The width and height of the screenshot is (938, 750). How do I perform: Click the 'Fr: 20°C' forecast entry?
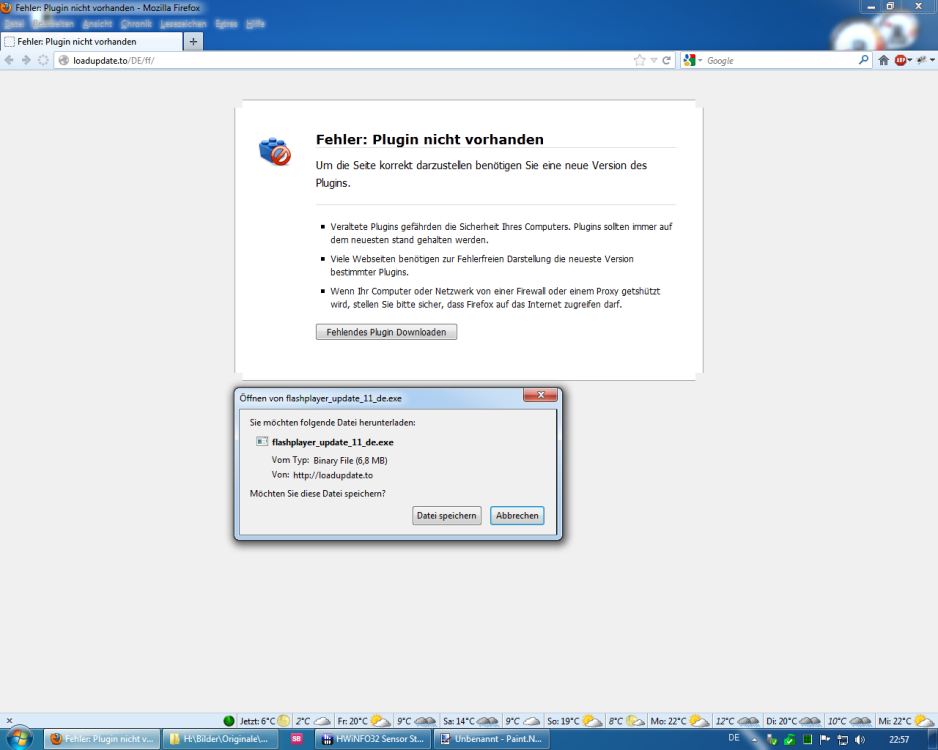(x=363, y=721)
